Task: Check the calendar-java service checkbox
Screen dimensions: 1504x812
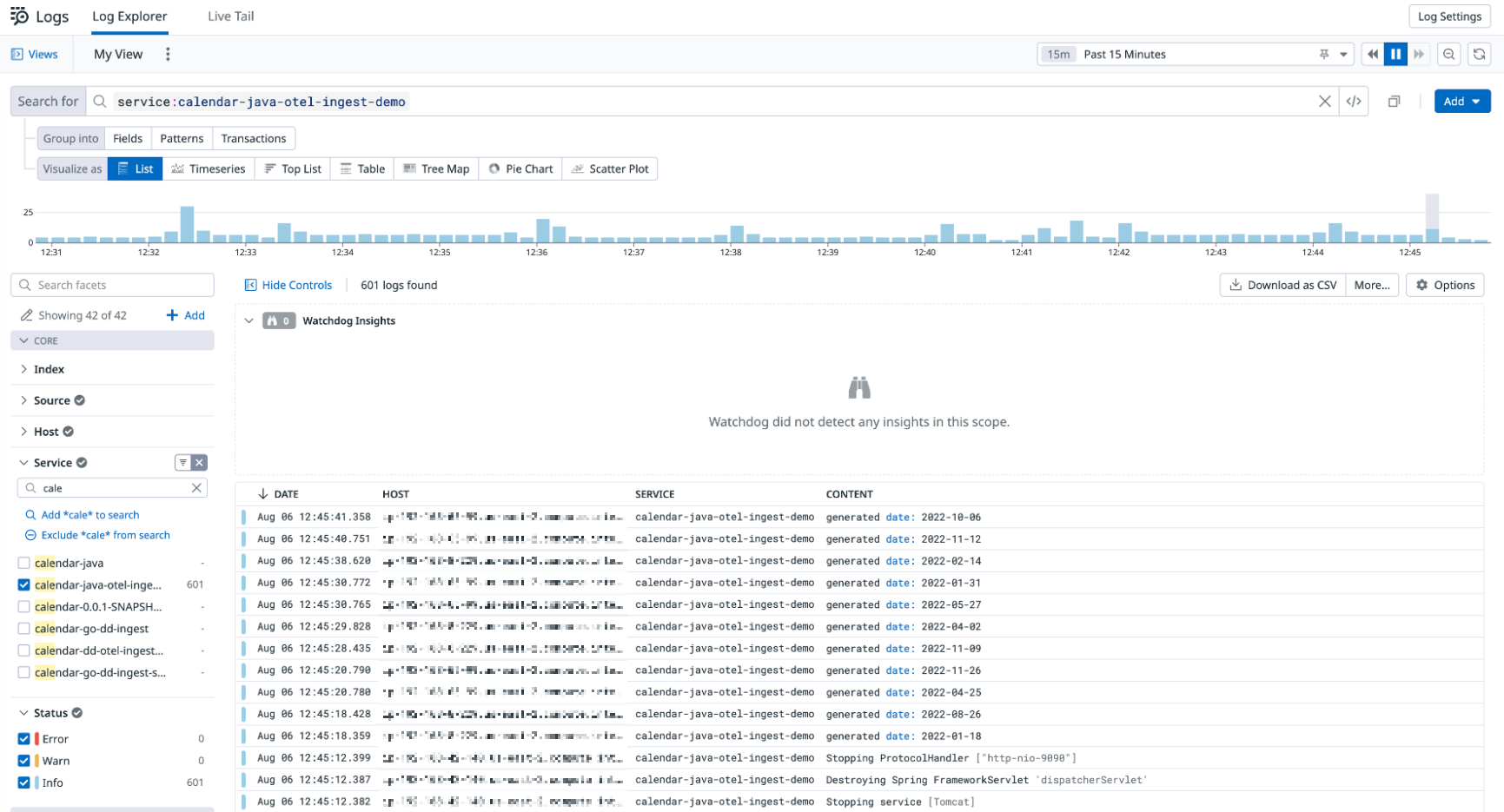Action: pos(24,563)
